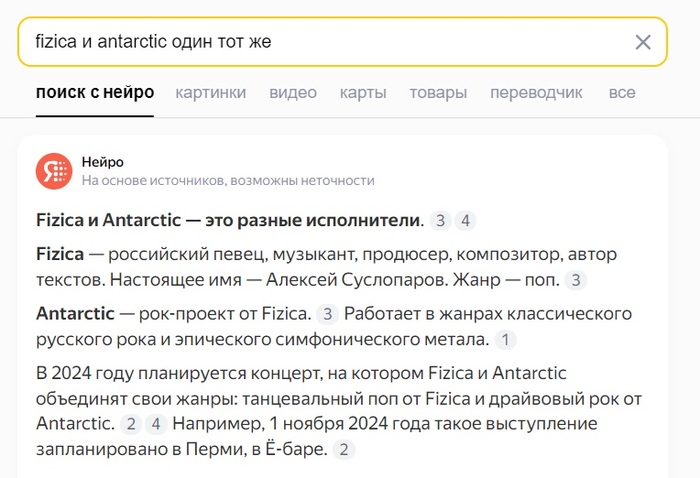Open source 2 badge following "Antarctic."
700x478 pixels.
129,424
